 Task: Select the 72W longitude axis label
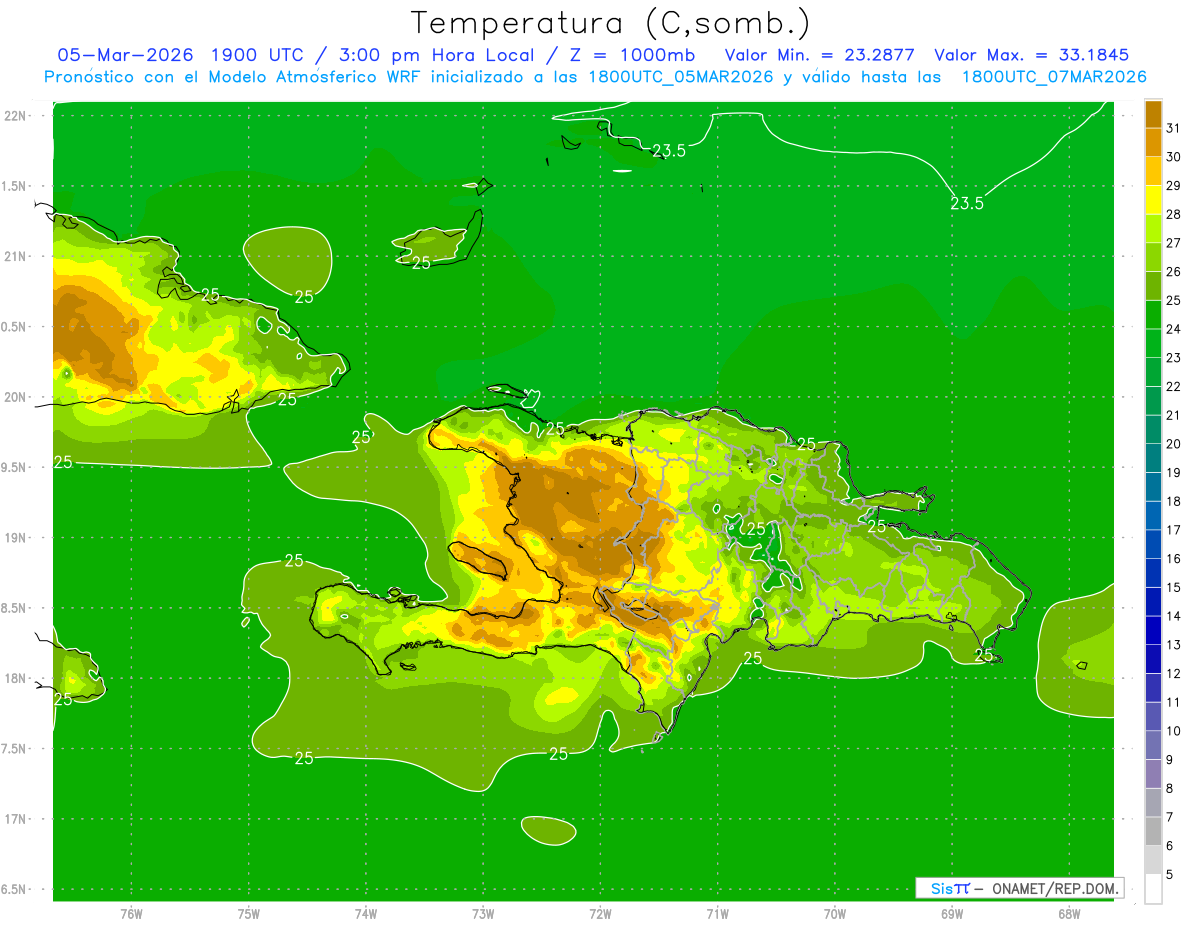coord(600,913)
